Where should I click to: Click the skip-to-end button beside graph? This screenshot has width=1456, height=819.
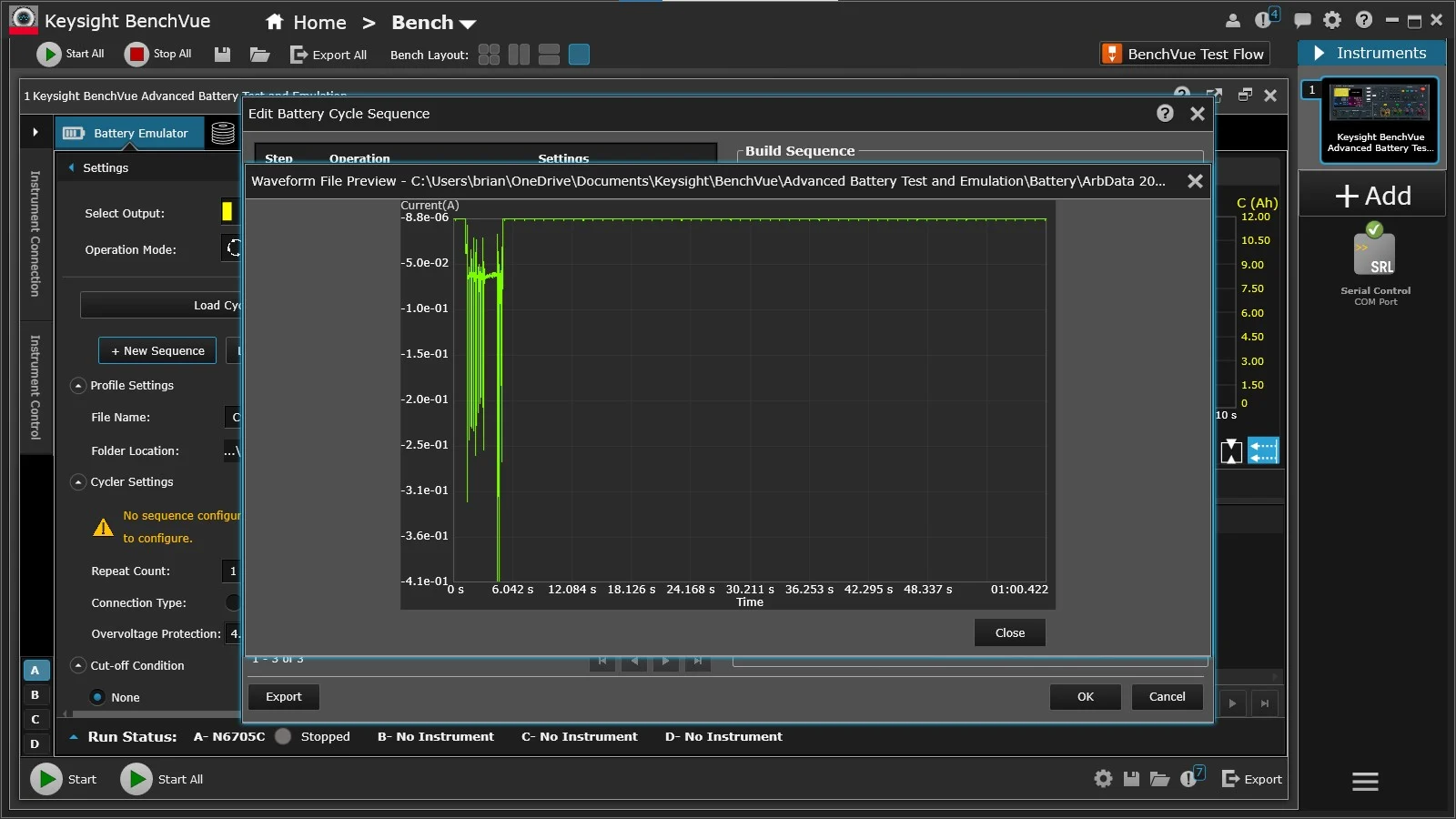[1265, 703]
